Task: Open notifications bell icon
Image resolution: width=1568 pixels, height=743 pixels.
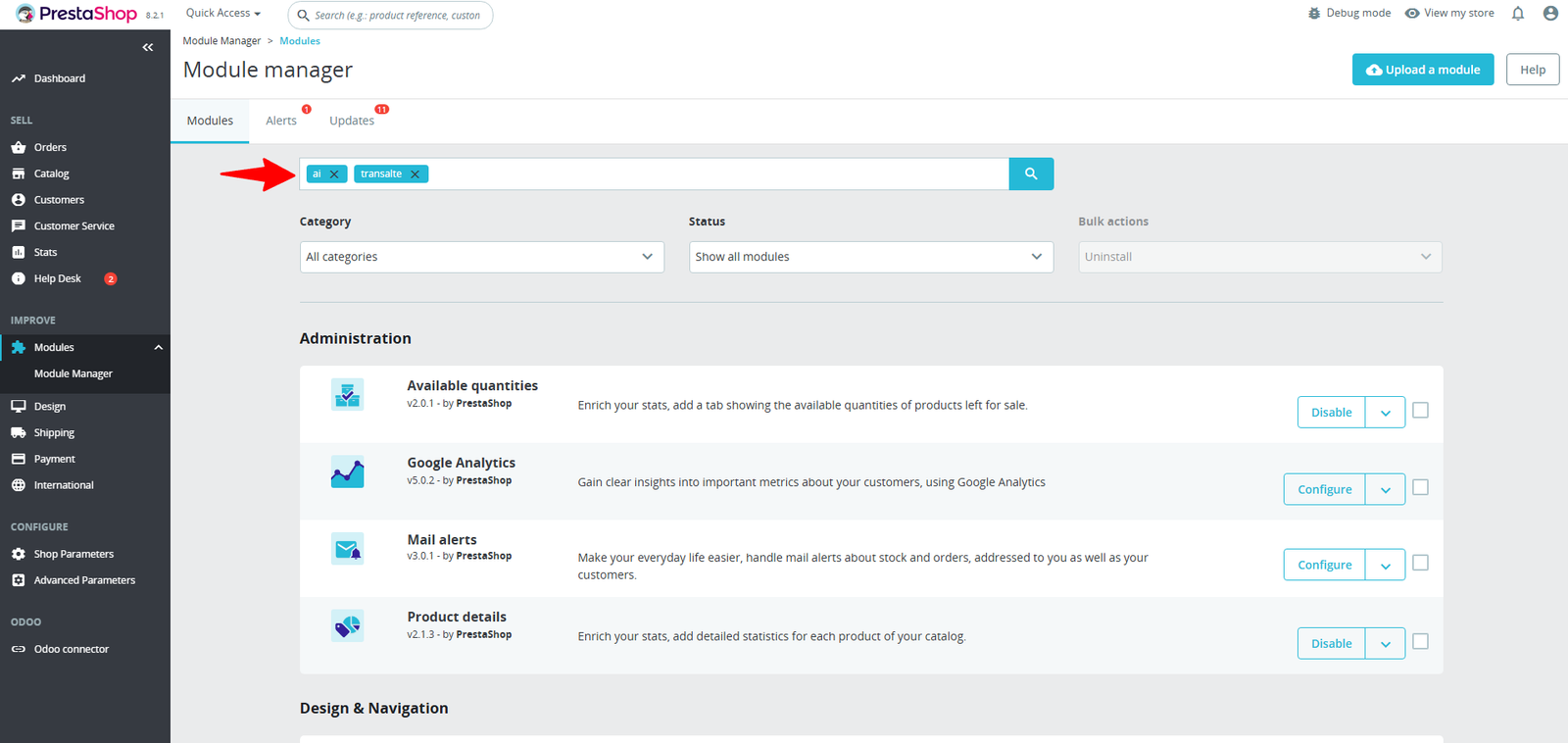Action: (x=1517, y=14)
